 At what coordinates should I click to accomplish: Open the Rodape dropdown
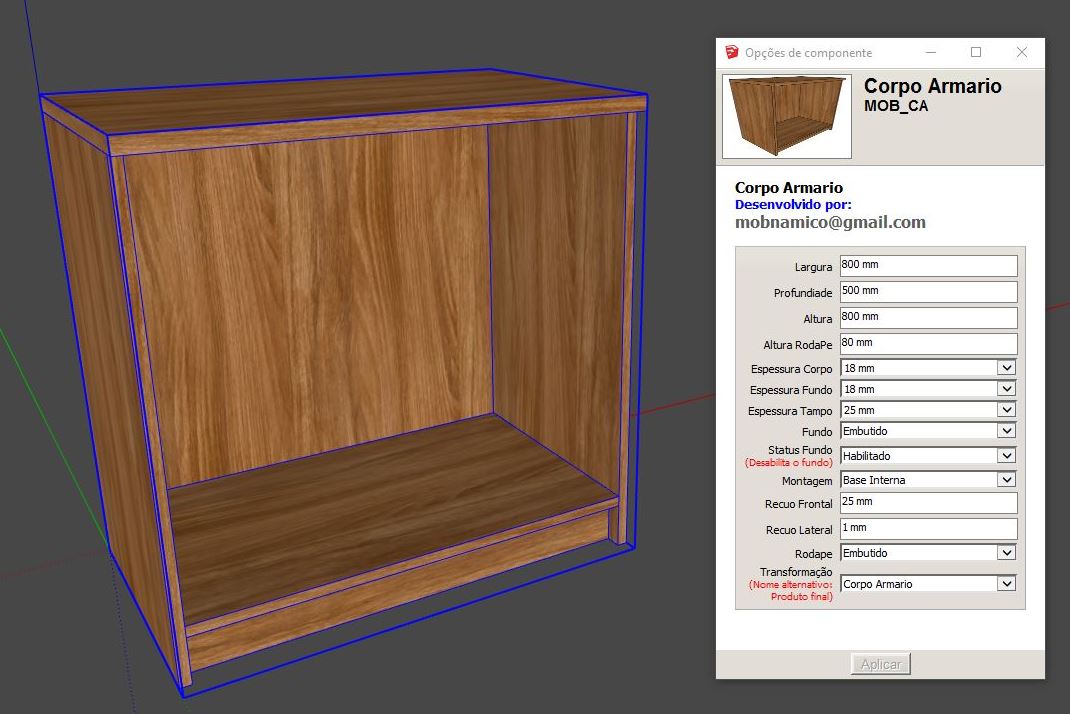click(1006, 553)
